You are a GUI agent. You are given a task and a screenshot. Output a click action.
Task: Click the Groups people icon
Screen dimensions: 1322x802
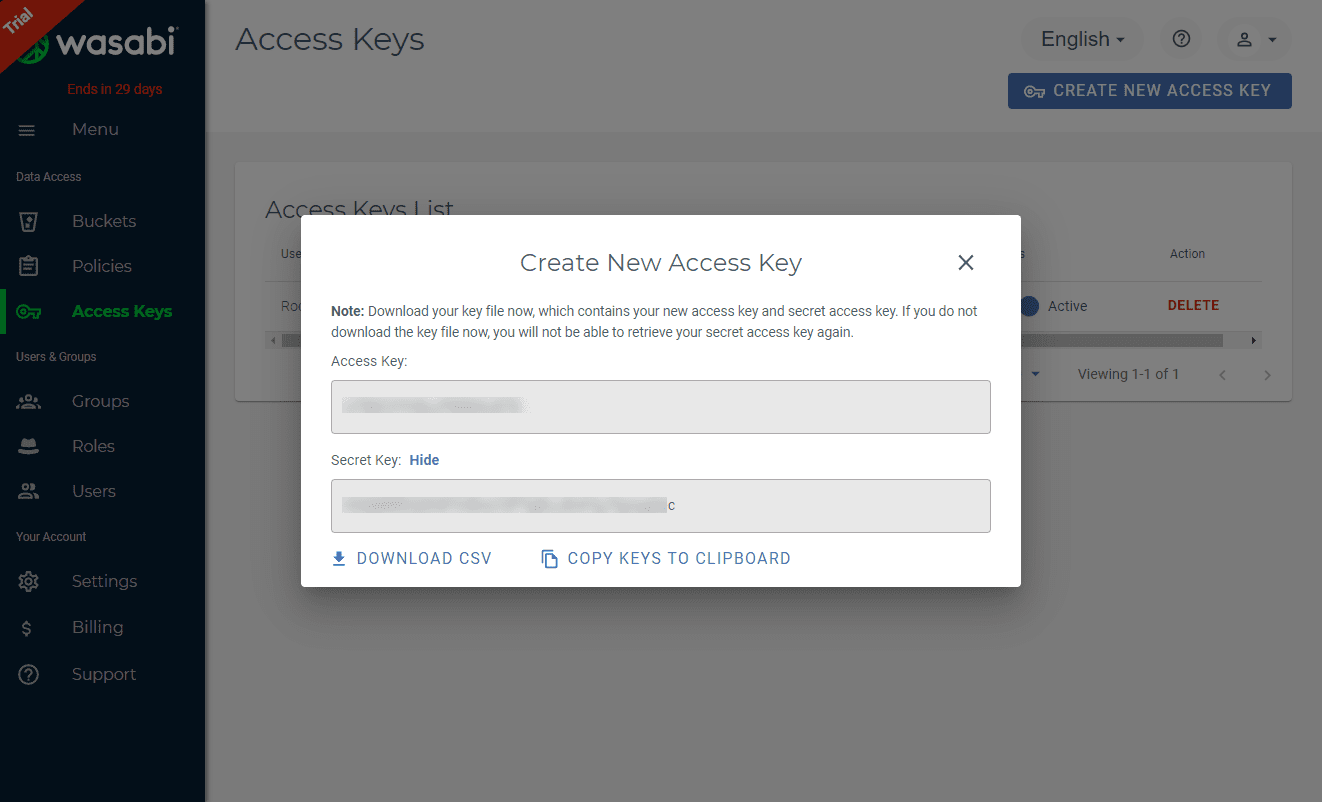coord(28,401)
